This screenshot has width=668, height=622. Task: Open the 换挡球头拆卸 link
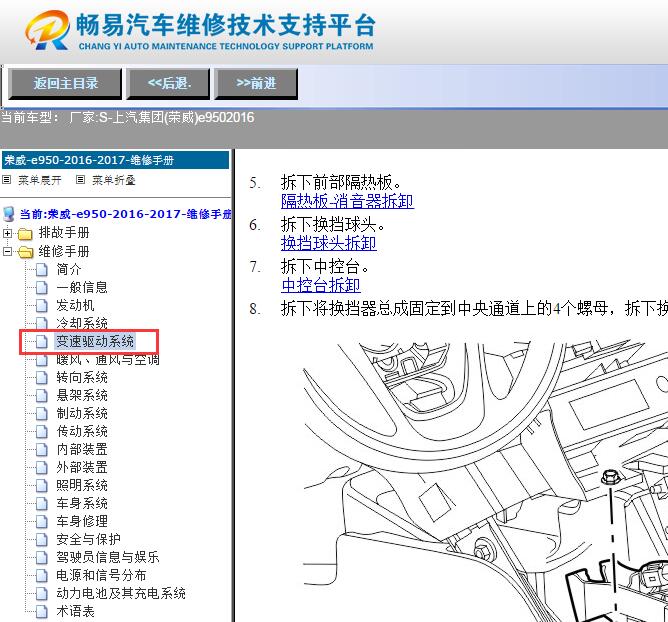click(x=328, y=243)
